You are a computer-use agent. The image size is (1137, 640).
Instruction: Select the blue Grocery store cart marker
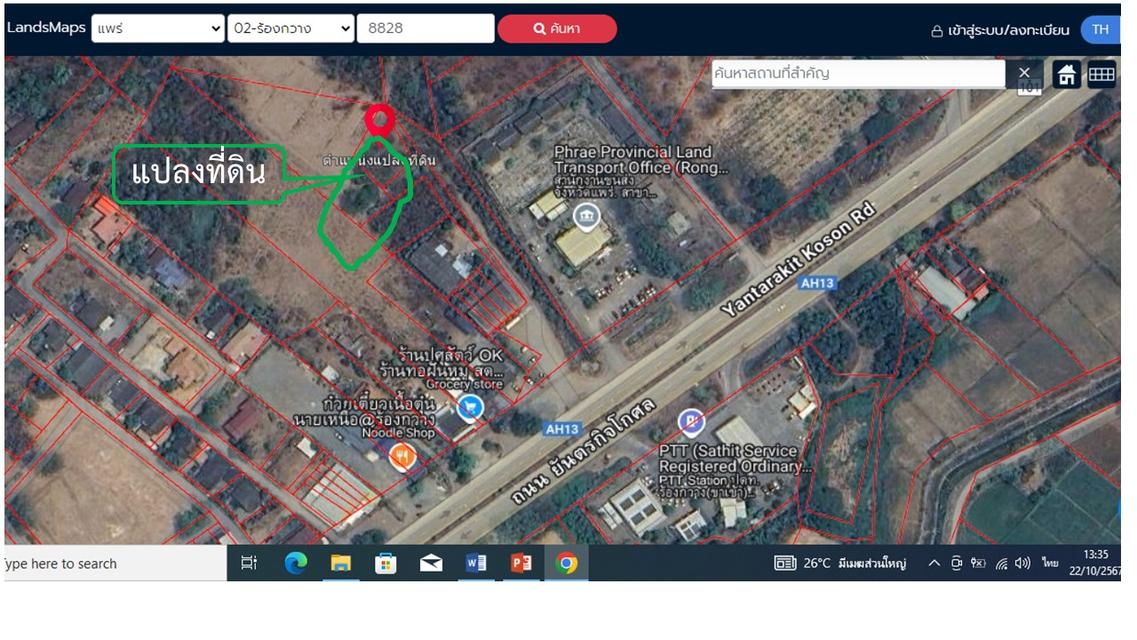click(x=470, y=408)
